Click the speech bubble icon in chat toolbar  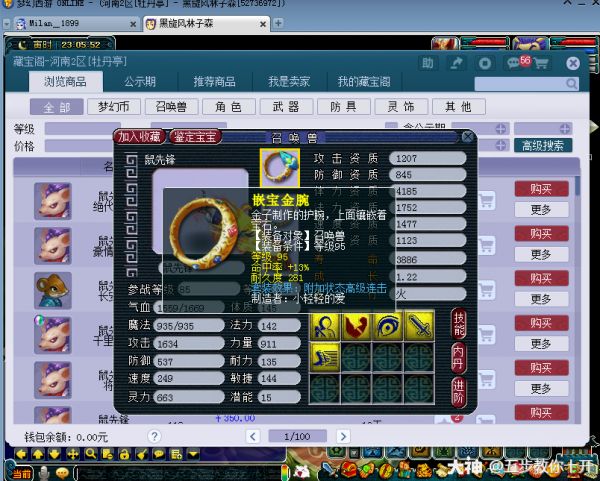tap(159, 454)
